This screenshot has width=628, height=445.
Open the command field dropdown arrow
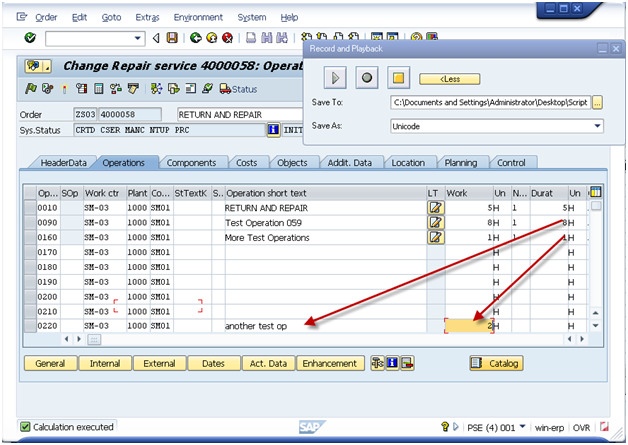pos(137,38)
